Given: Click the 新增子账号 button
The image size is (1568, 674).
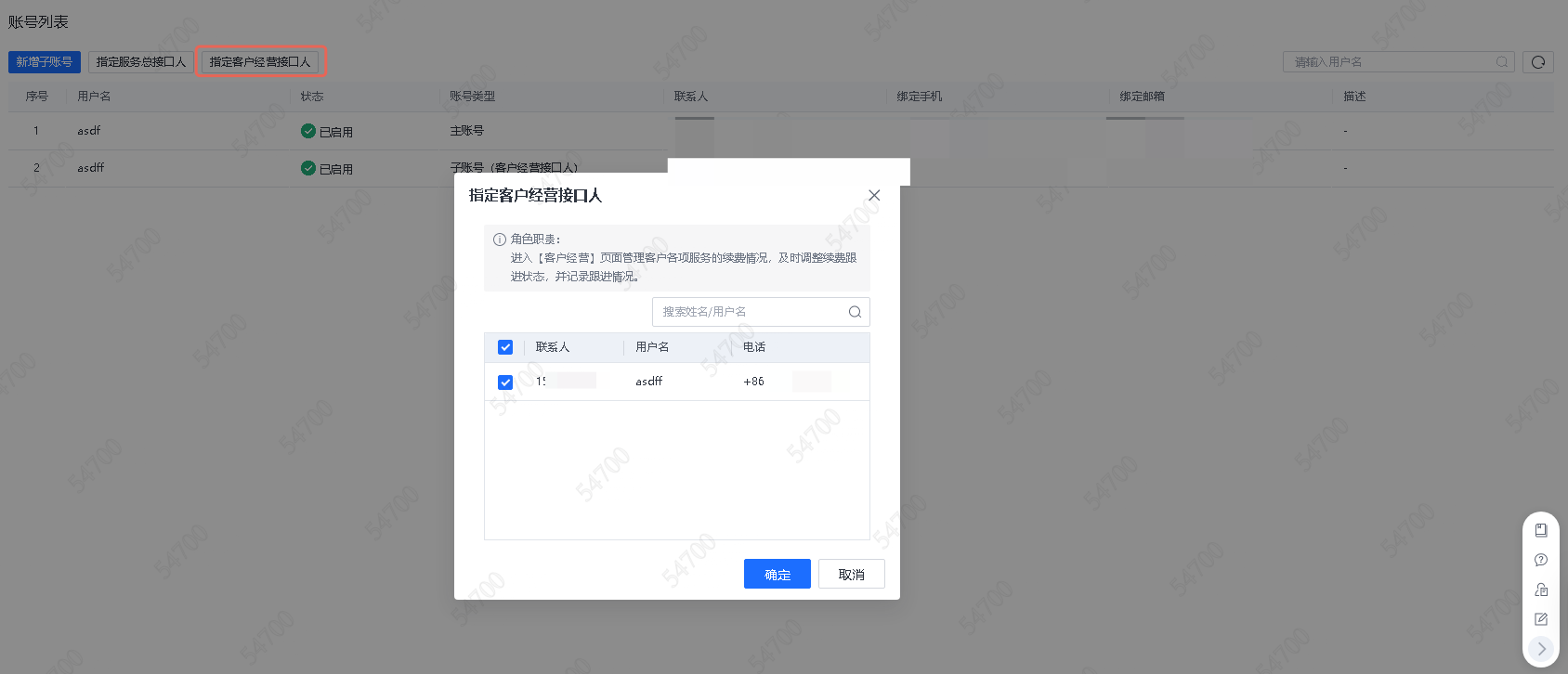Looking at the screenshot, I should [x=45, y=62].
